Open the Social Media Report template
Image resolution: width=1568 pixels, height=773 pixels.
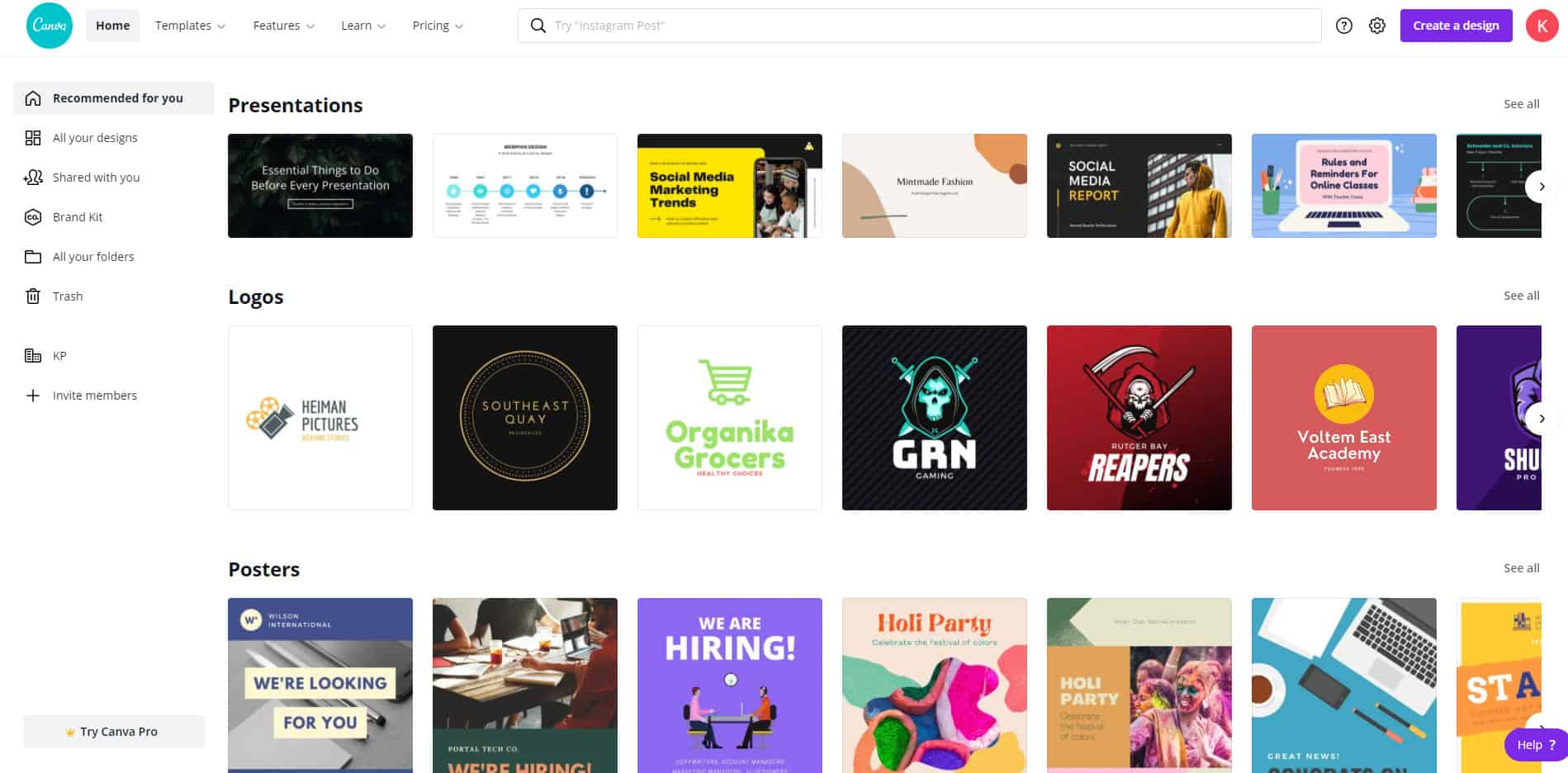pyautogui.click(x=1139, y=186)
